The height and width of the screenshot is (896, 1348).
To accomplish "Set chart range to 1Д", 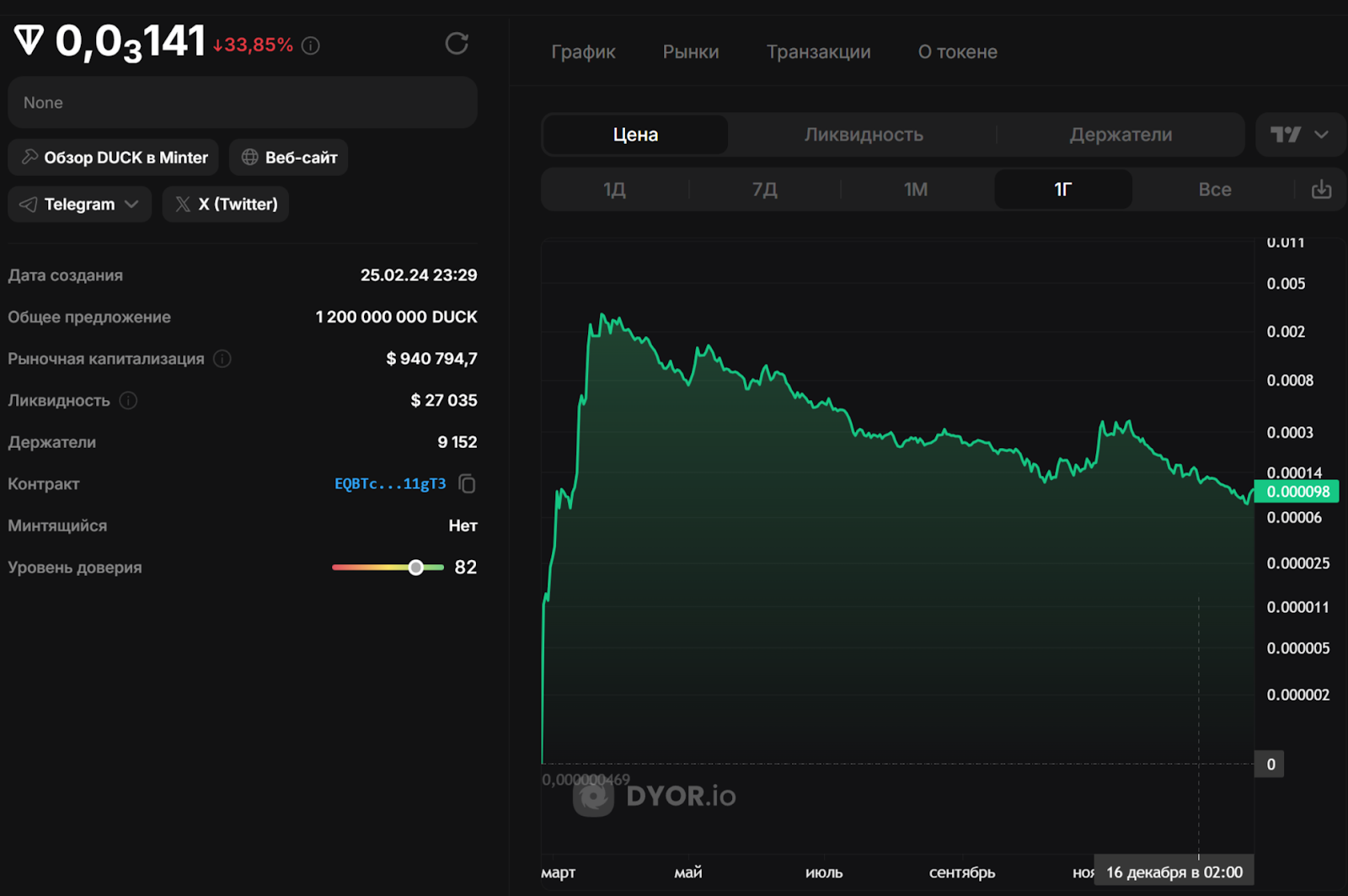I will (615, 189).
